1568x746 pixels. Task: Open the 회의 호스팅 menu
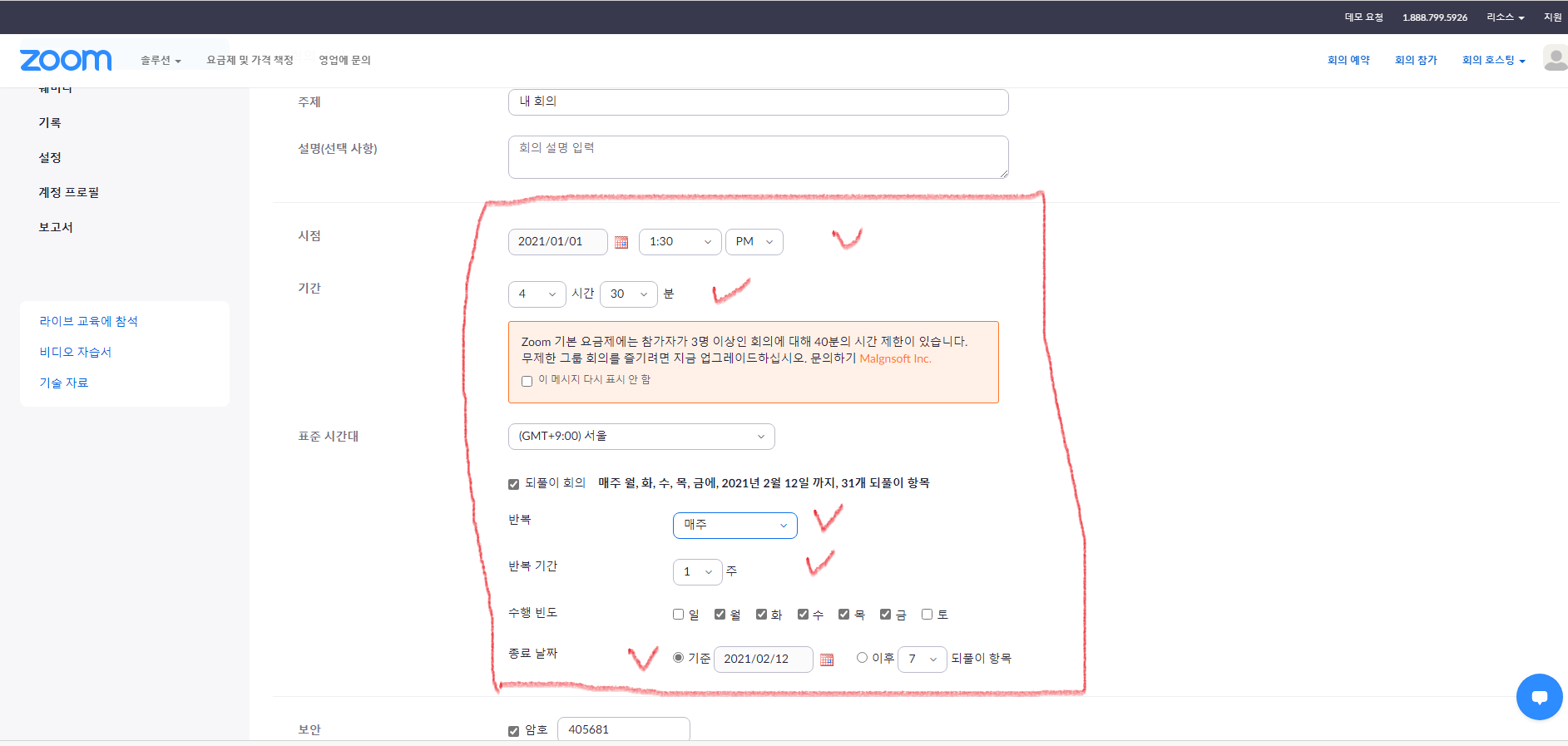pos(1493,60)
